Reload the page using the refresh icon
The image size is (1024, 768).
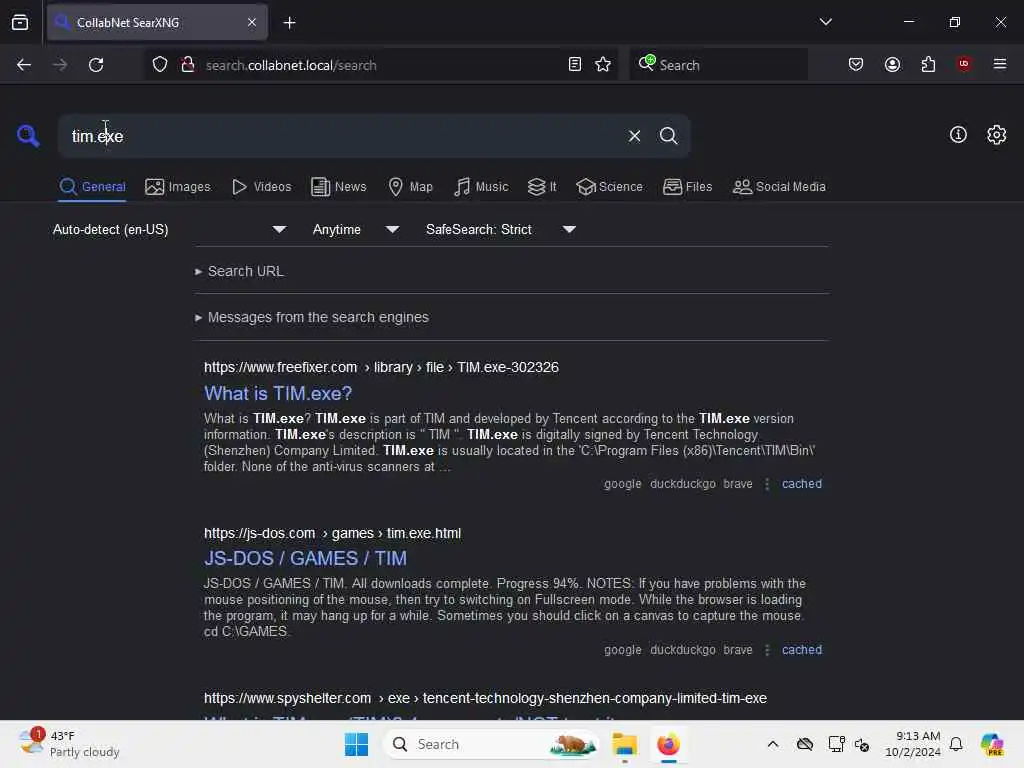pyautogui.click(x=96, y=65)
